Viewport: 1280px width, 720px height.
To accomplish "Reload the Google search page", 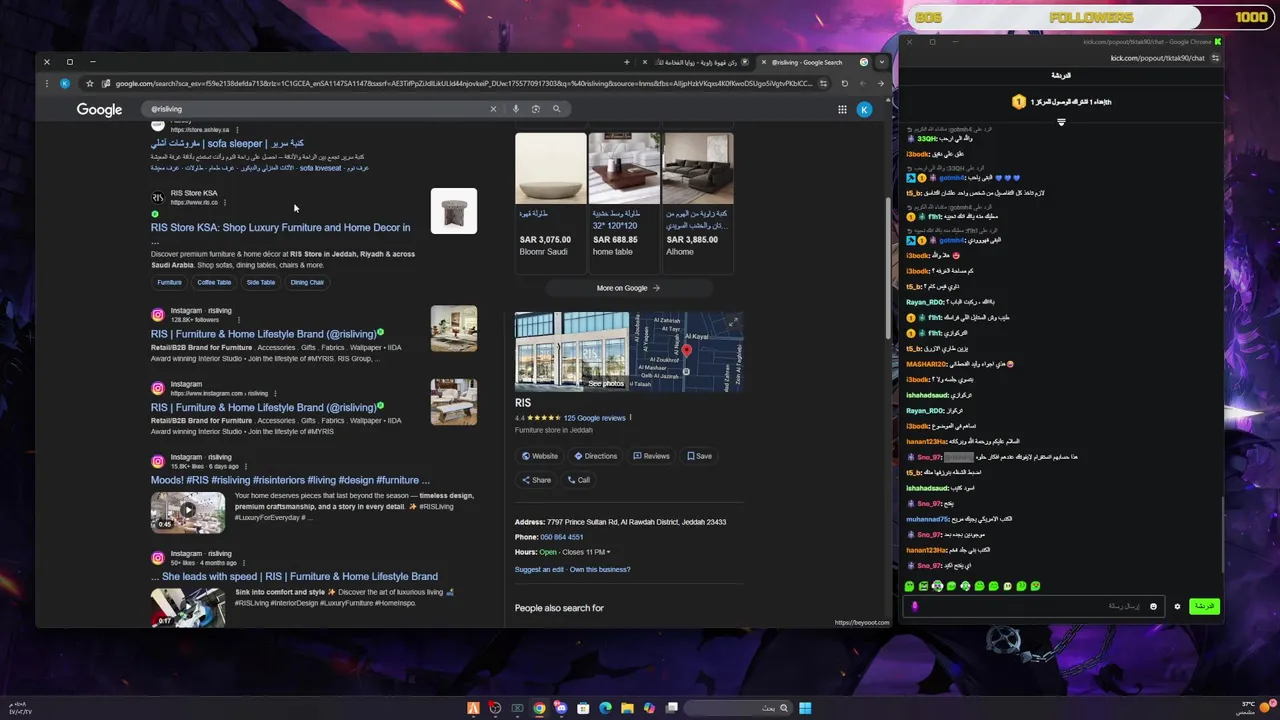I will [844, 84].
